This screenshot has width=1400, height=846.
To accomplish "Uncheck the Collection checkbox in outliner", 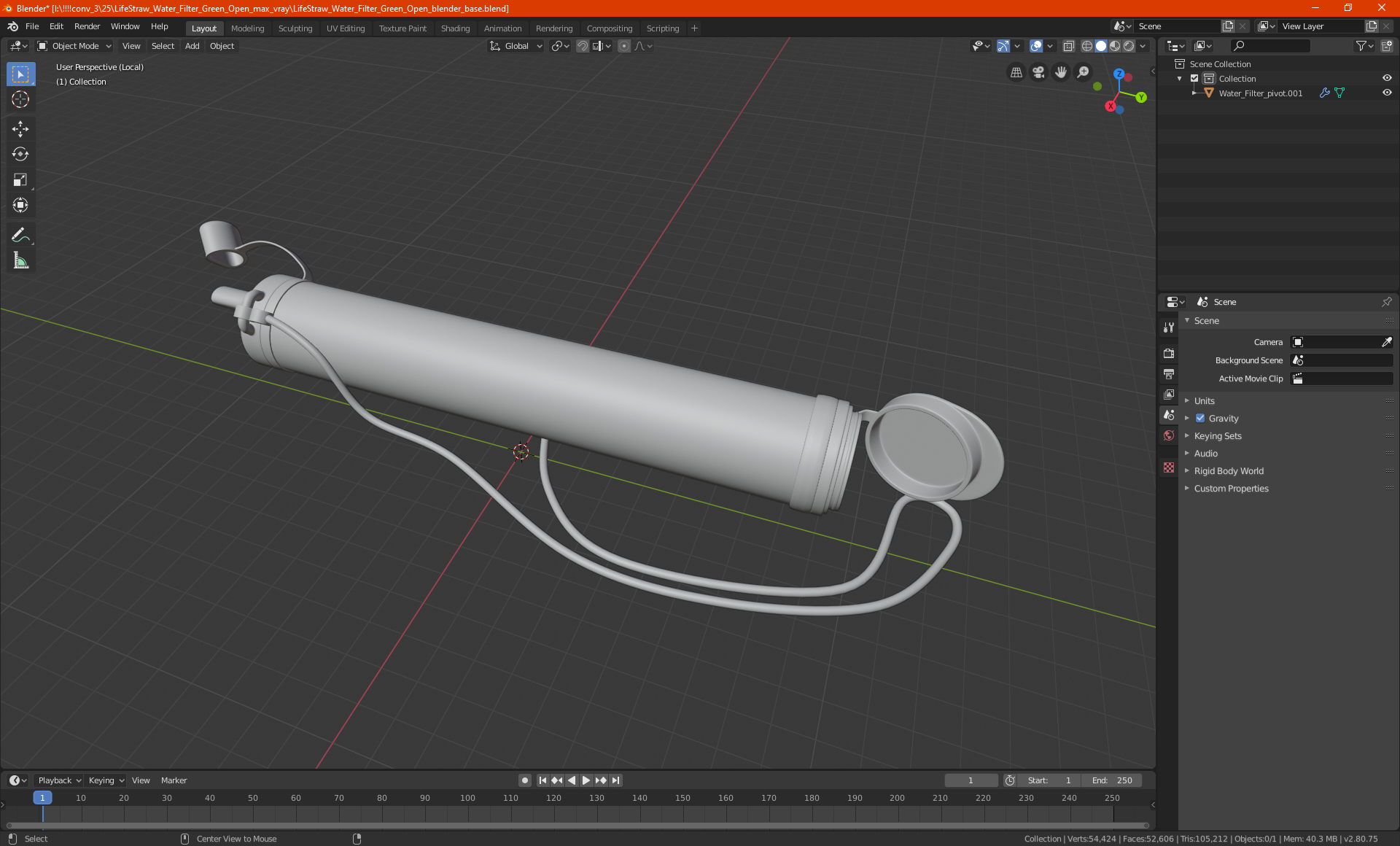I will [x=1194, y=79].
